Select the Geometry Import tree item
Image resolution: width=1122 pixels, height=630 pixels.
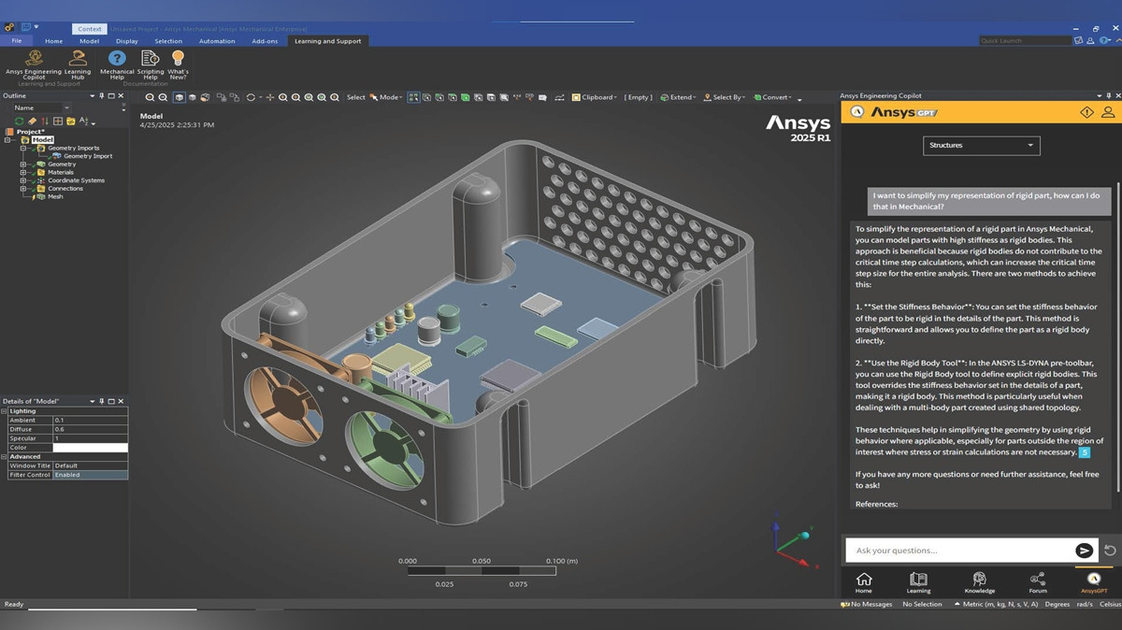(87, 156)
